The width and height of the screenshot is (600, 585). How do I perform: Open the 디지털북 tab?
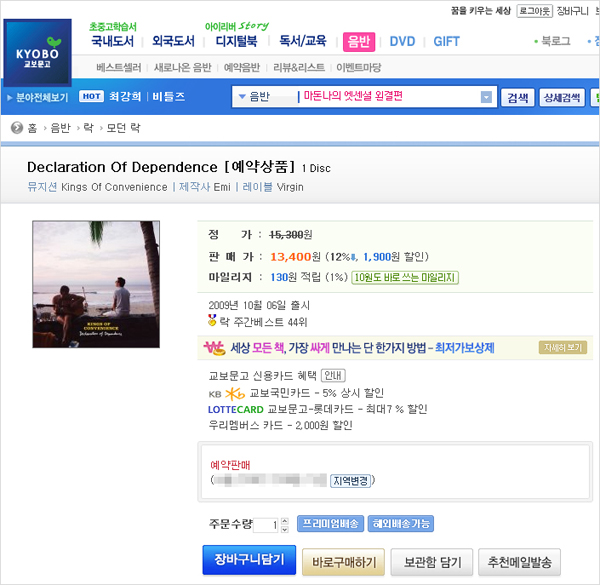click(236, 41)
